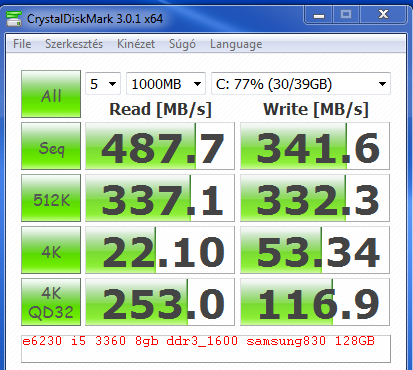Select the 4K QD32 write value 116.9

(315, 302)
